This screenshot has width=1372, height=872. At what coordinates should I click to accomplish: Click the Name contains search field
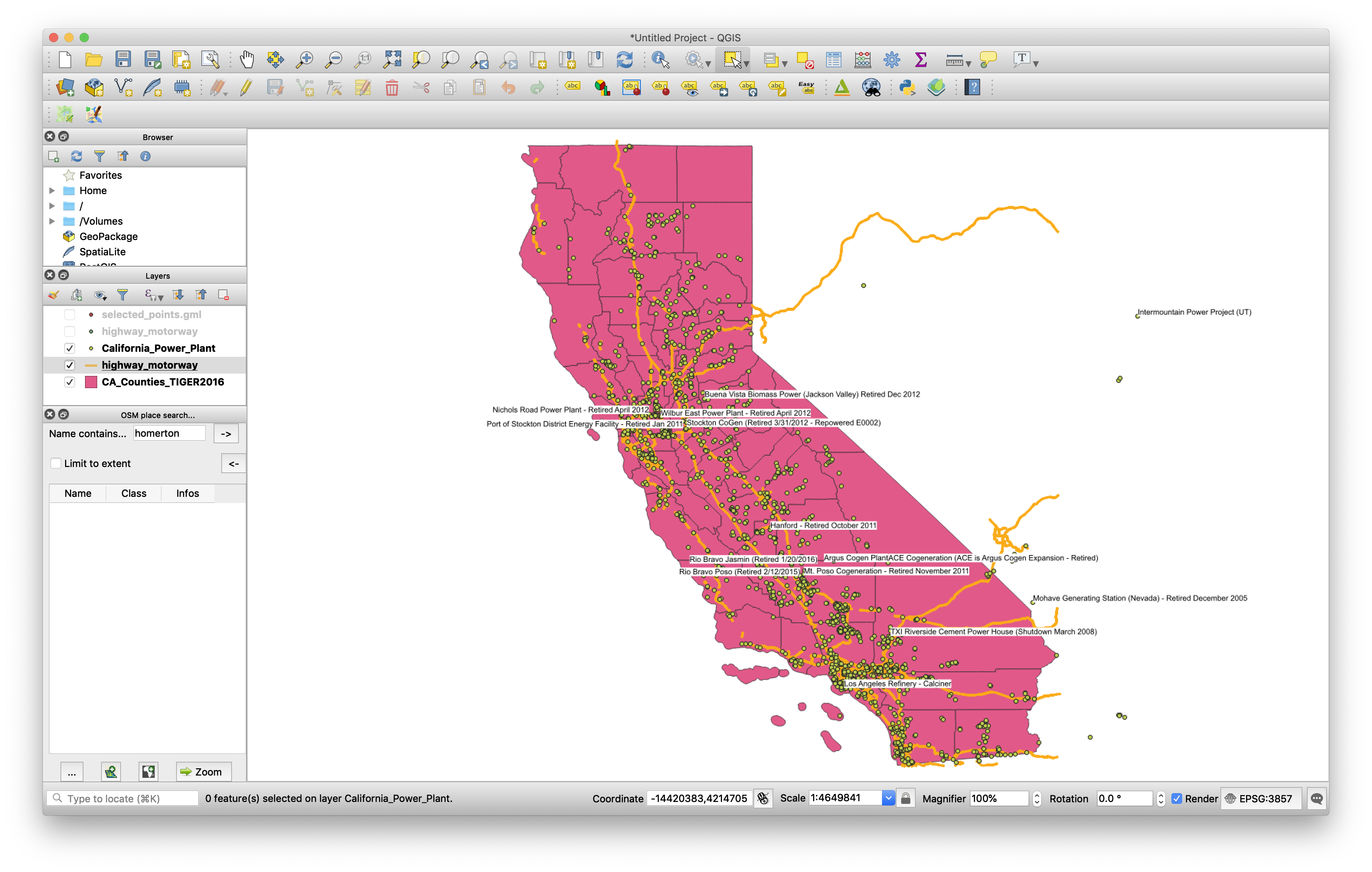(x=169, y=433)
